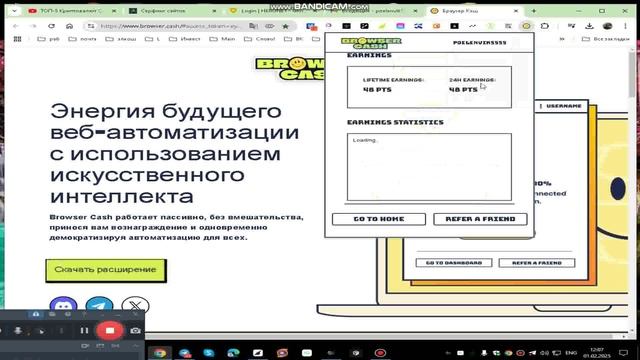Close the Браузер Кэш tab

(x=516, y=11)
